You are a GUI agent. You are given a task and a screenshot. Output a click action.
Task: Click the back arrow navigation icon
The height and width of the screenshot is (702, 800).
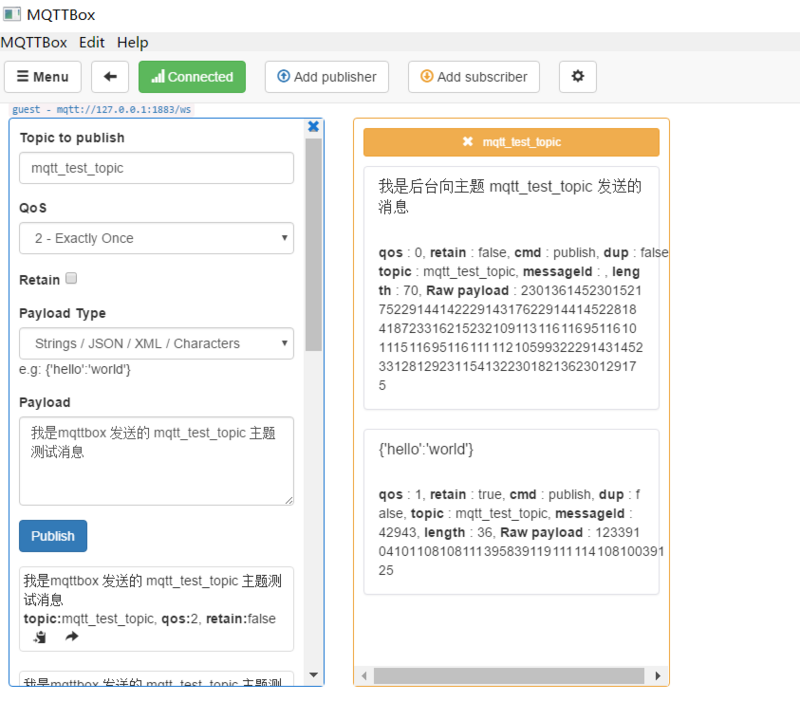coord(109,76)
